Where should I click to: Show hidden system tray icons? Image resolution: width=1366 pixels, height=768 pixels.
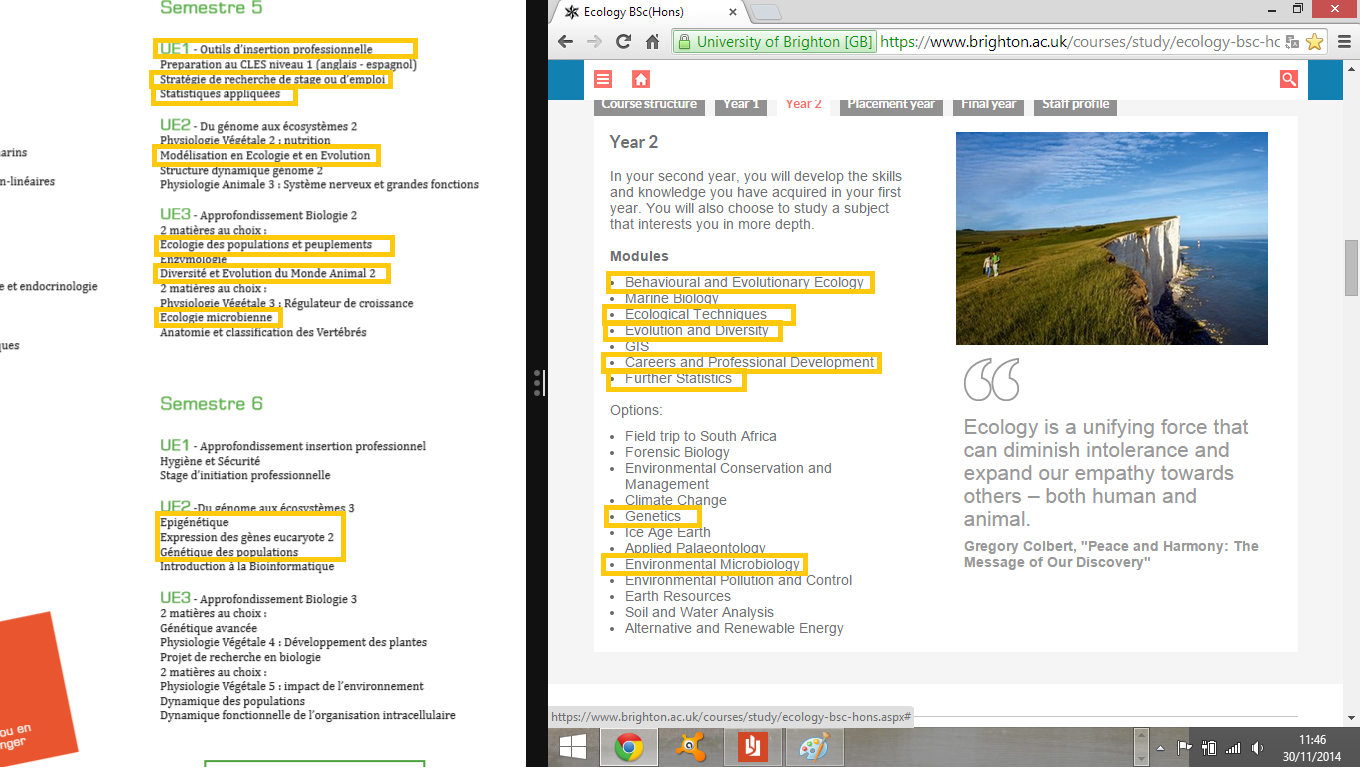pos(1159,747)
